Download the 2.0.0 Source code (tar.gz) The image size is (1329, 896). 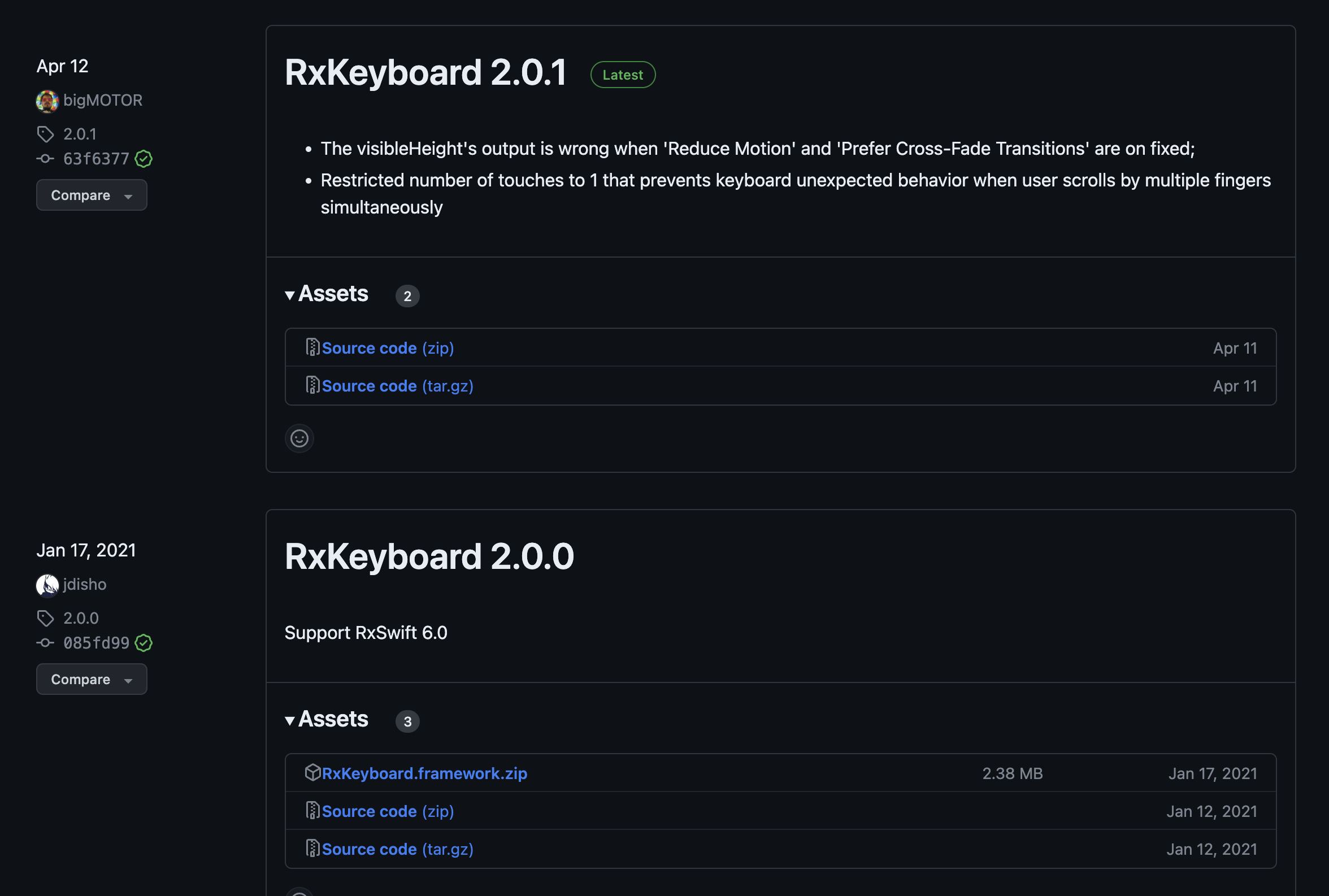coord(397,849)
